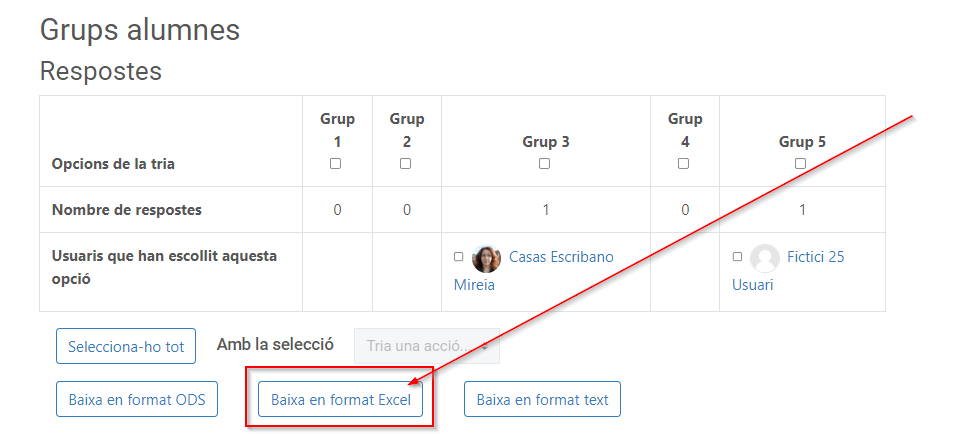
Task: Enable the Grup 5 checkbox
Action: (x=801, y=164)
